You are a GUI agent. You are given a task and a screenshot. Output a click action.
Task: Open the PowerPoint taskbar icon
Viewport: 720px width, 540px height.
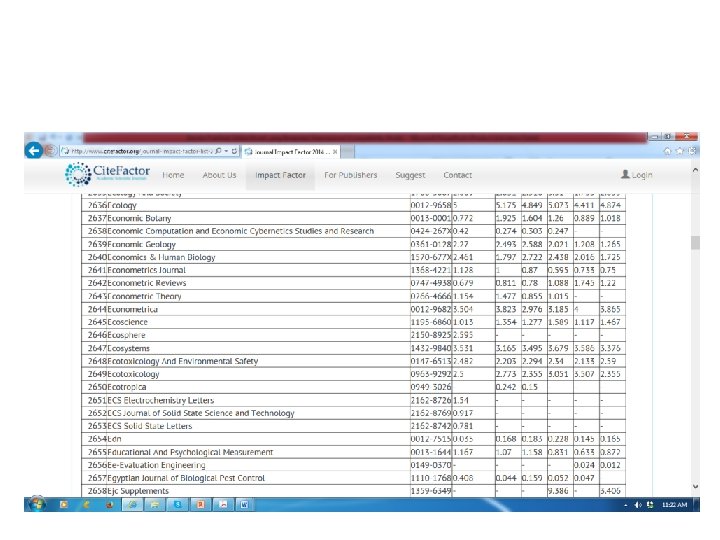pyautogui.click(x=200, y=505)
